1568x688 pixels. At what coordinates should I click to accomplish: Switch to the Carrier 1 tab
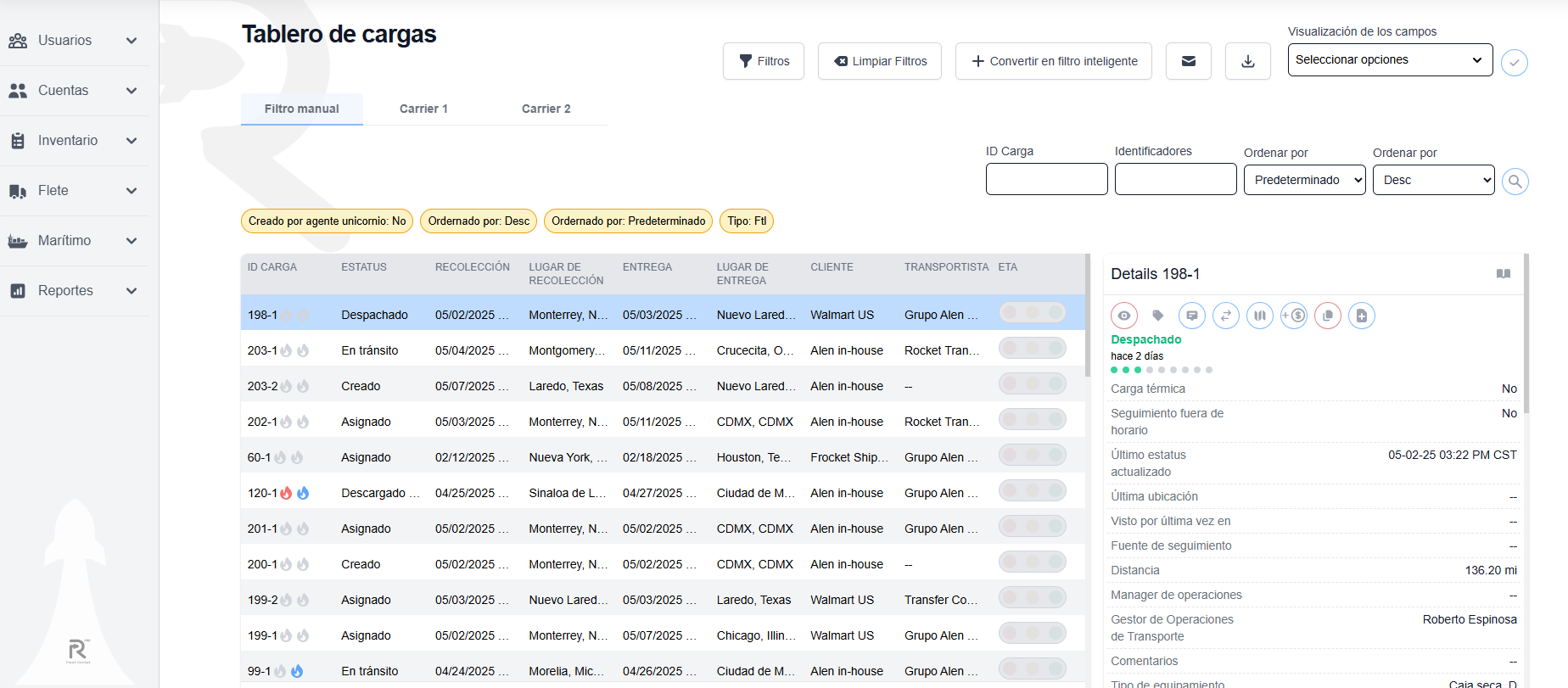point(423,109)
